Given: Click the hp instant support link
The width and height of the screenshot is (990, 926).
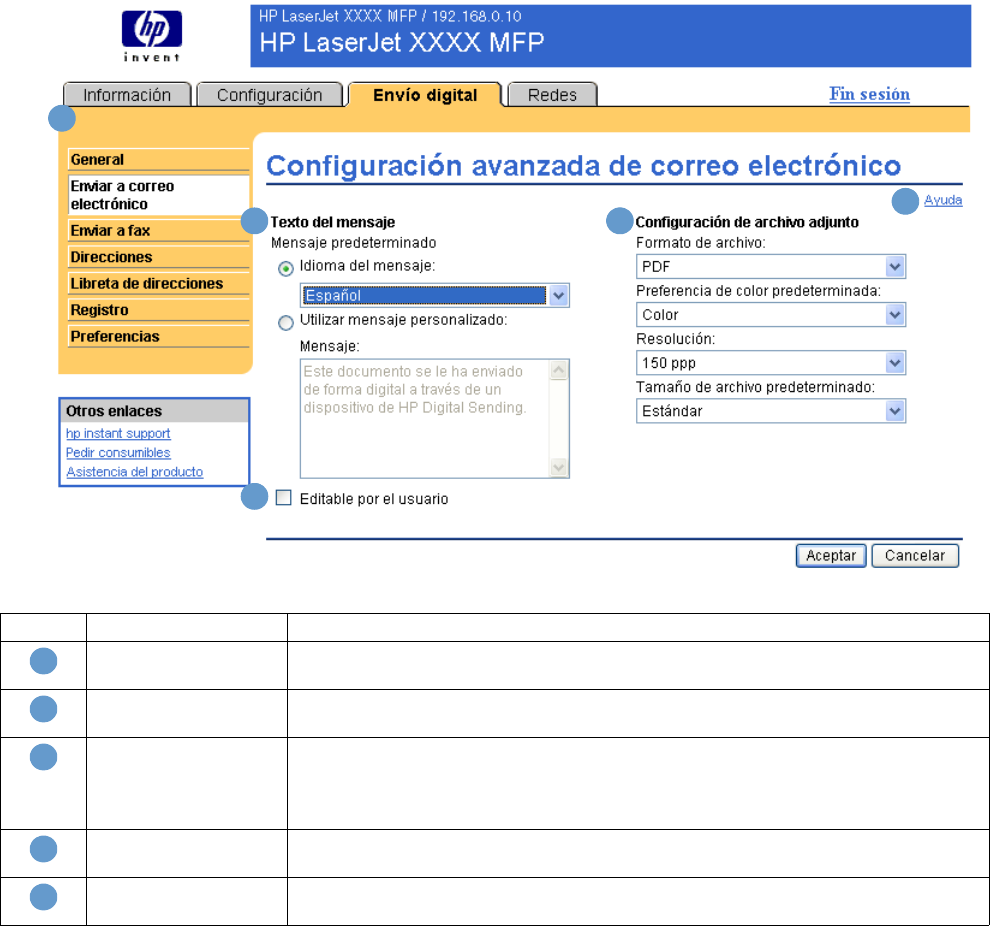Looking at the screenshot, I should pos(118,434).
